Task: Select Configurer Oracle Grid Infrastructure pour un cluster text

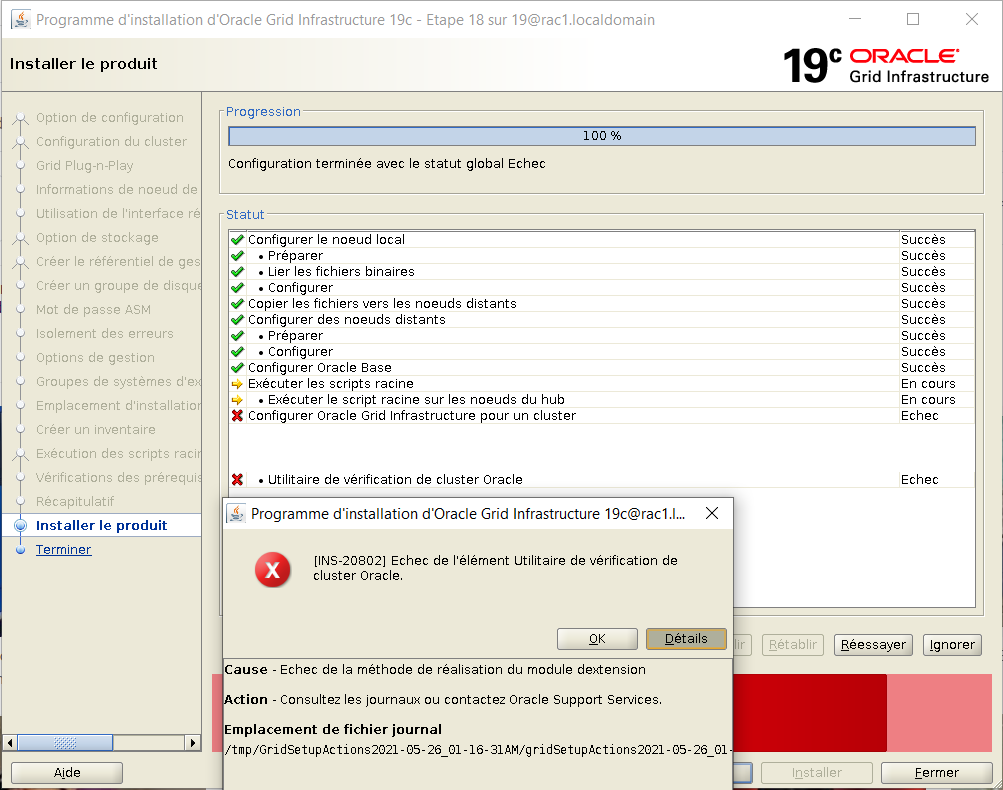Action: [412, 416]
